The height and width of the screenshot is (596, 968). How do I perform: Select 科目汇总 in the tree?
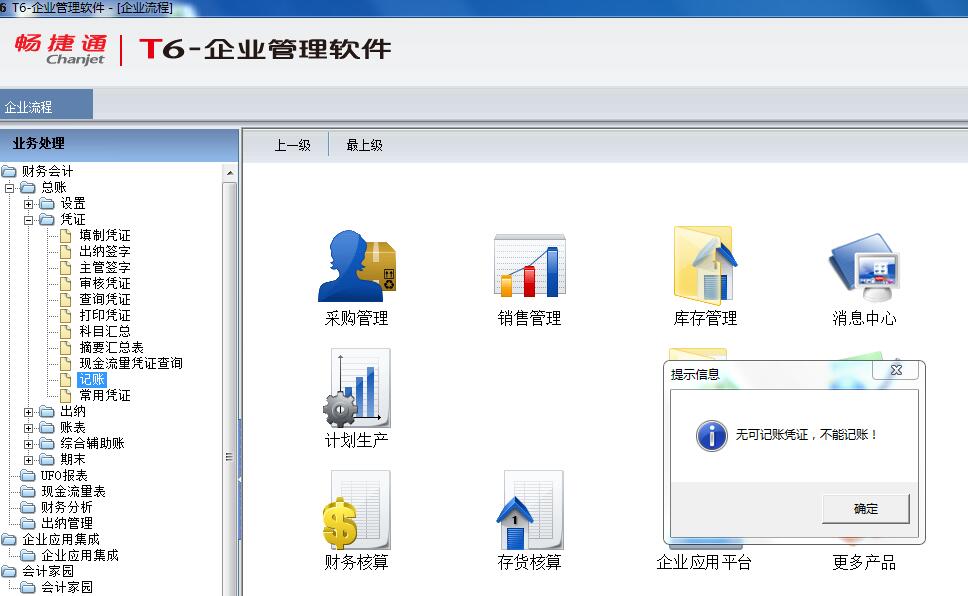tap(105, 332)
